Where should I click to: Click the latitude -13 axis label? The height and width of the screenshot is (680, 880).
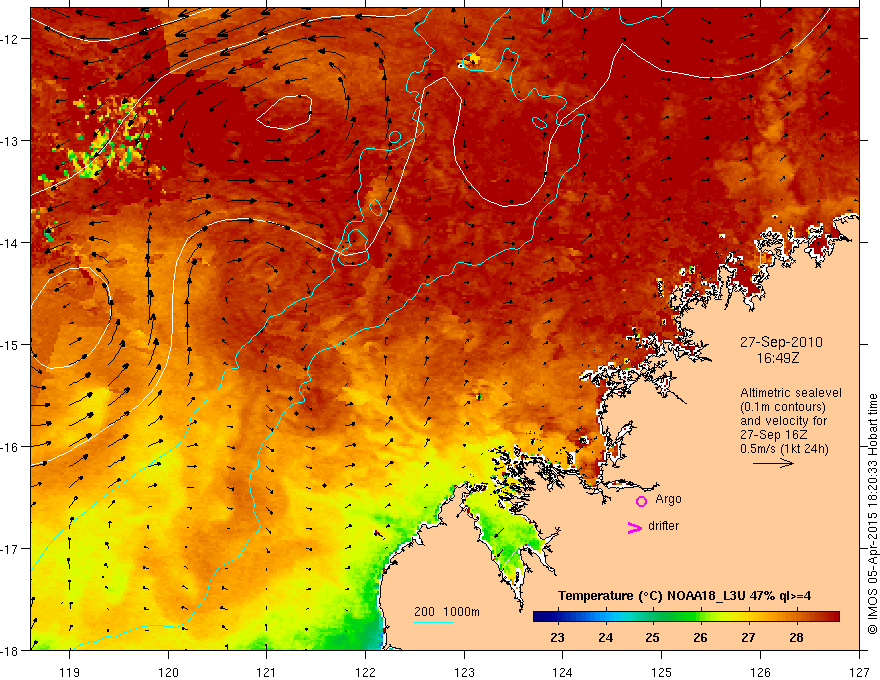point(11,141)
